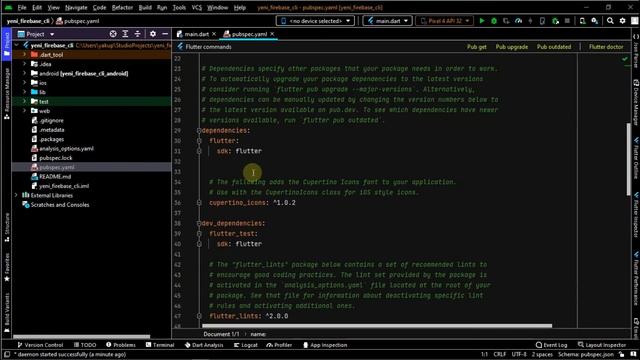Screen dimensions: 640x360
Task: Open the Structure side tool window
Action: (7, 228)
